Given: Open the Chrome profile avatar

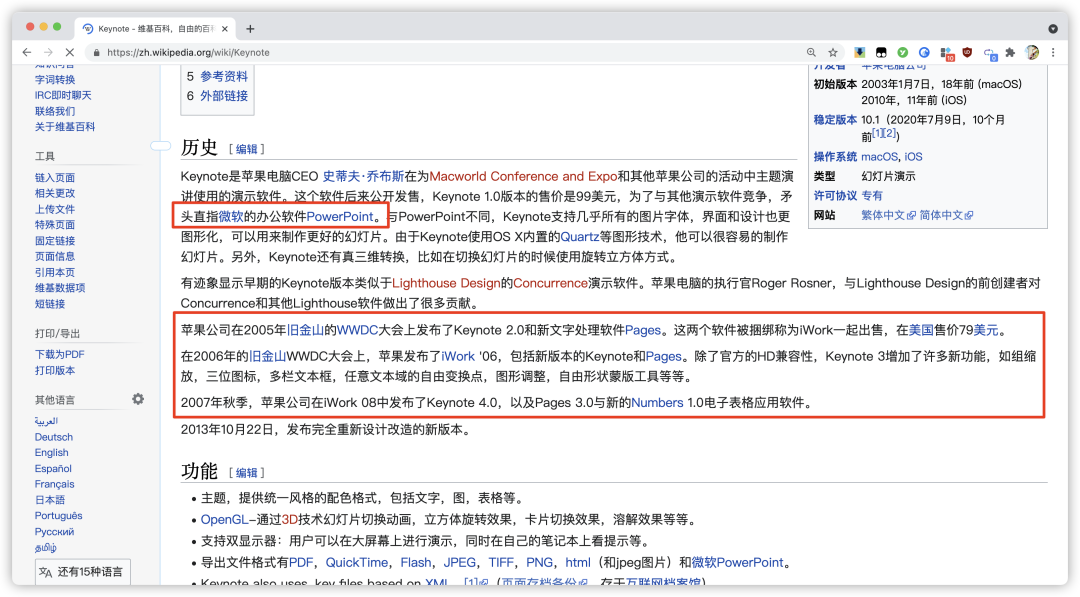Looking at the screenshot, I should [1032, 52].
